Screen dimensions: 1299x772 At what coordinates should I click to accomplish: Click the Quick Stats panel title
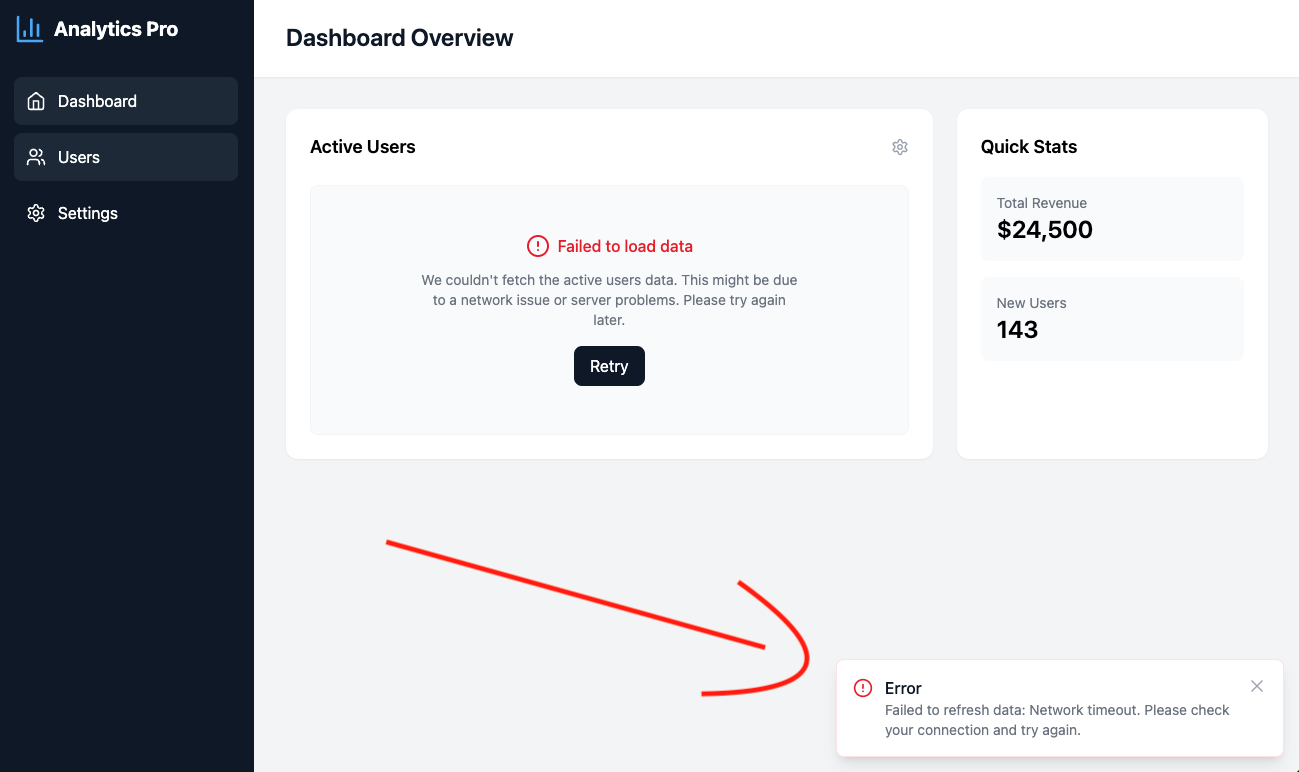pos(1029,147)
